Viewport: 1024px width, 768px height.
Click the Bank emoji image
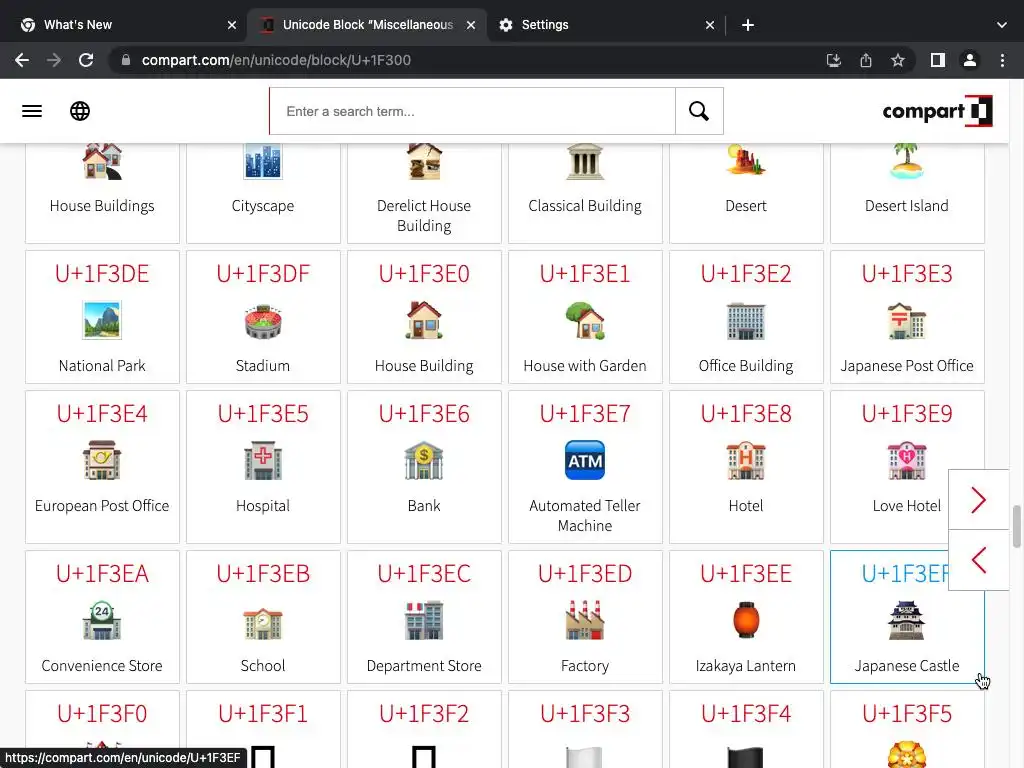coord(424,460)
